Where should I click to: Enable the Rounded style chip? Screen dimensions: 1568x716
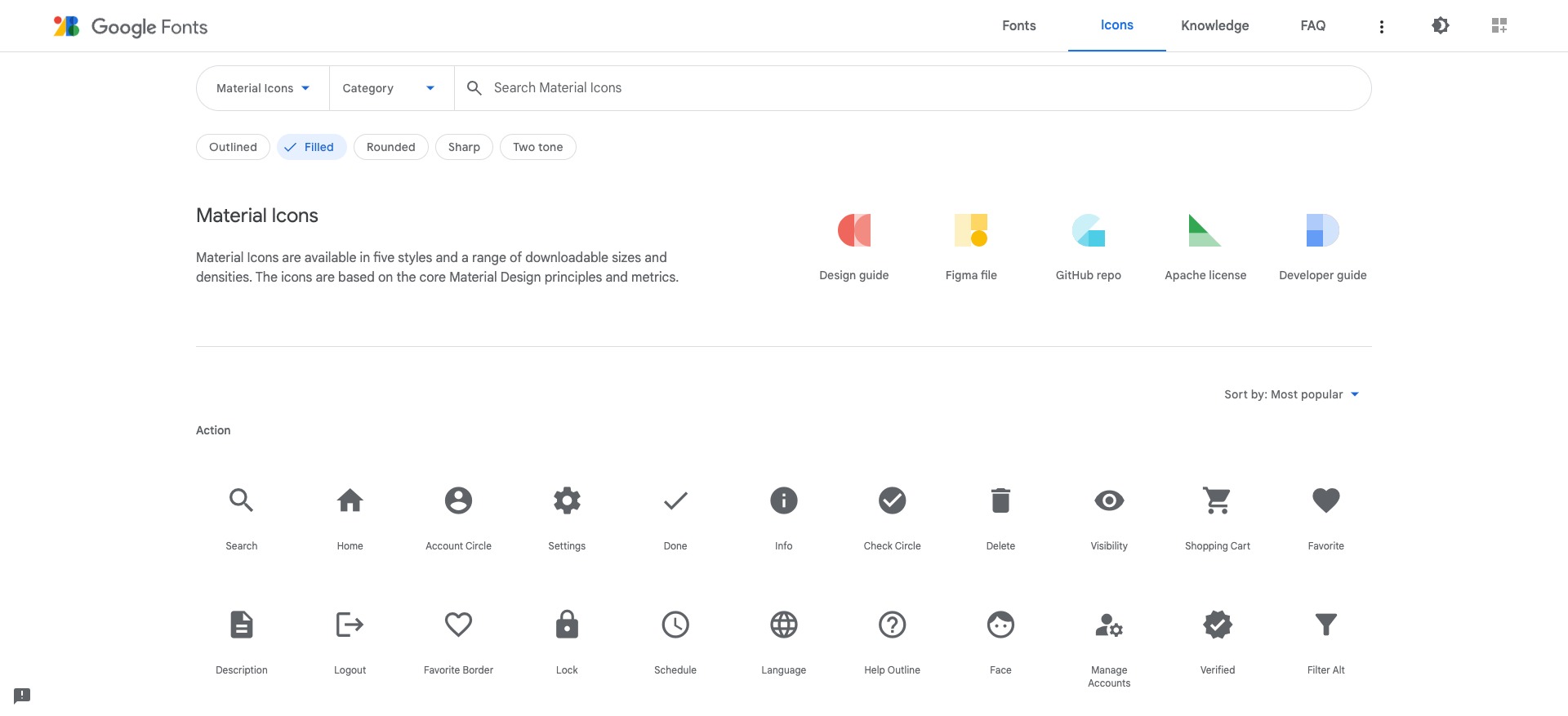(391, 147)
